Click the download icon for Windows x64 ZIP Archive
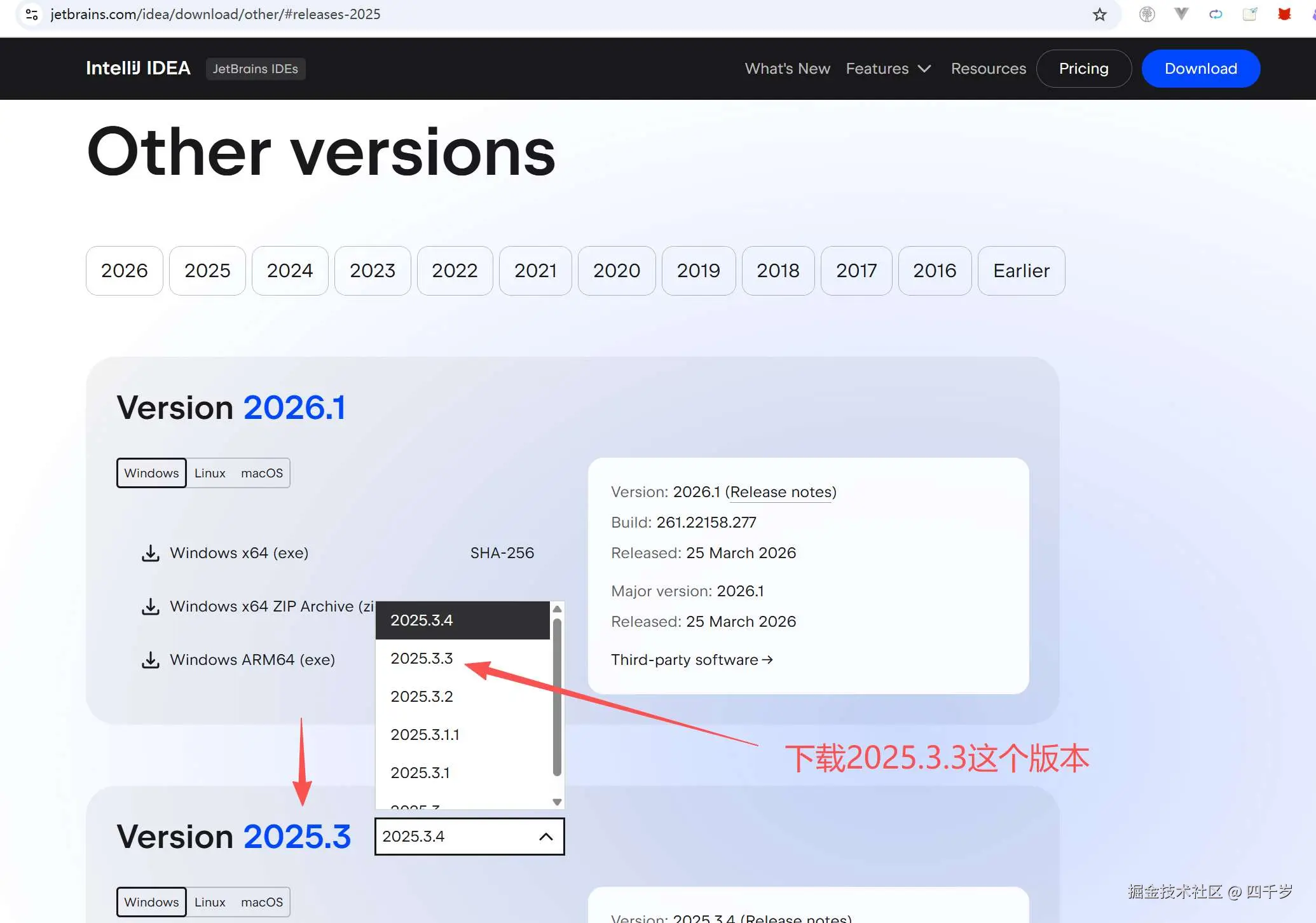 click(150, 606)
